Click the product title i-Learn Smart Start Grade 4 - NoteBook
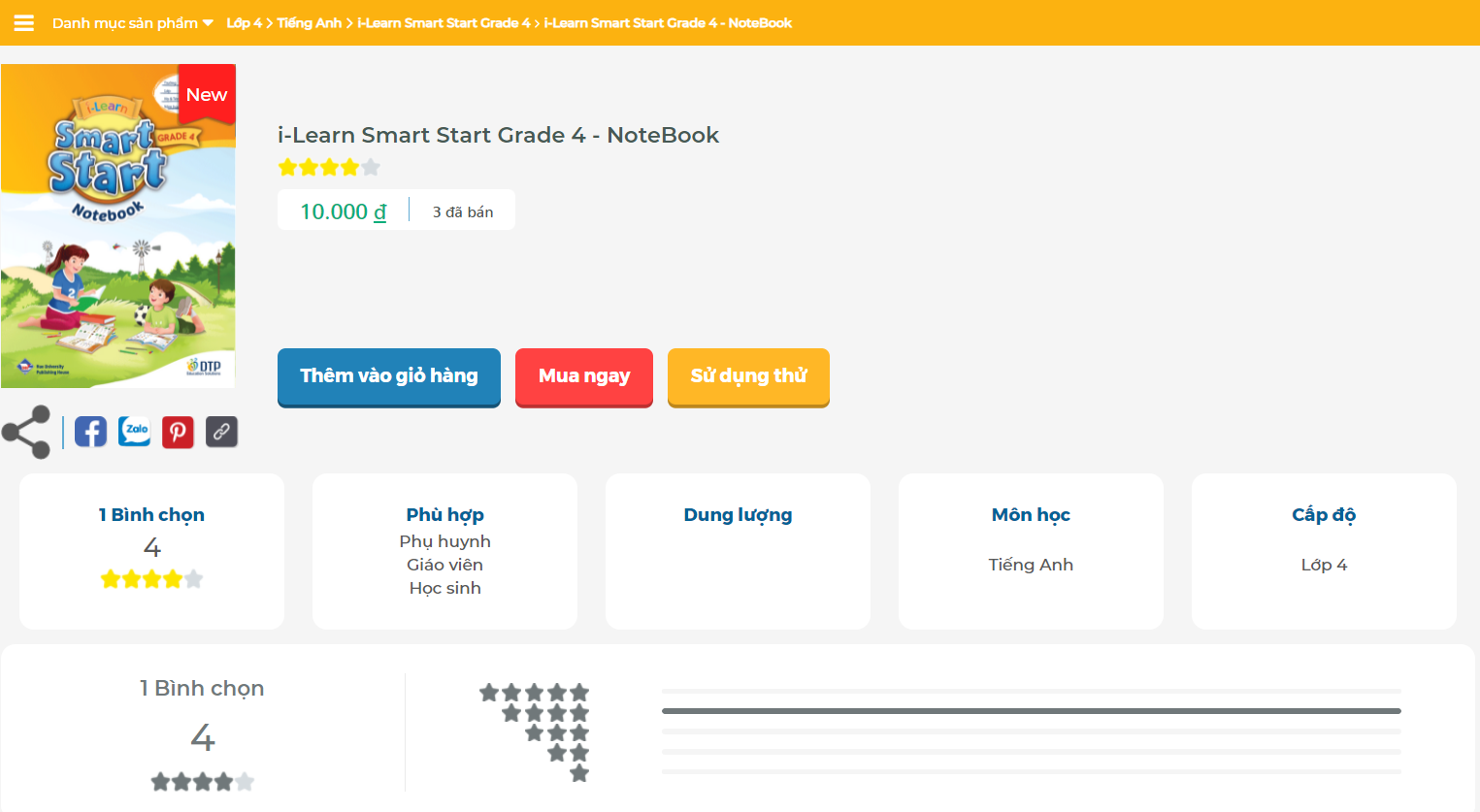 pos(498,135)
